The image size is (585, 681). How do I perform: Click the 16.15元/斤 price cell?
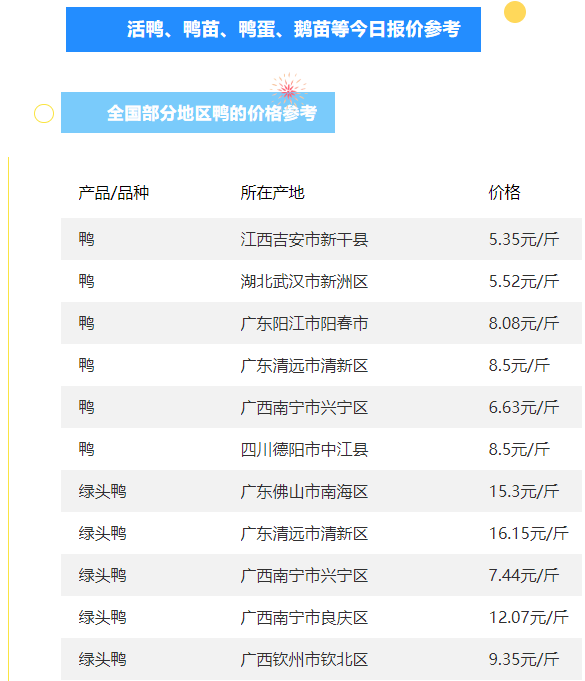coord(529,533)
